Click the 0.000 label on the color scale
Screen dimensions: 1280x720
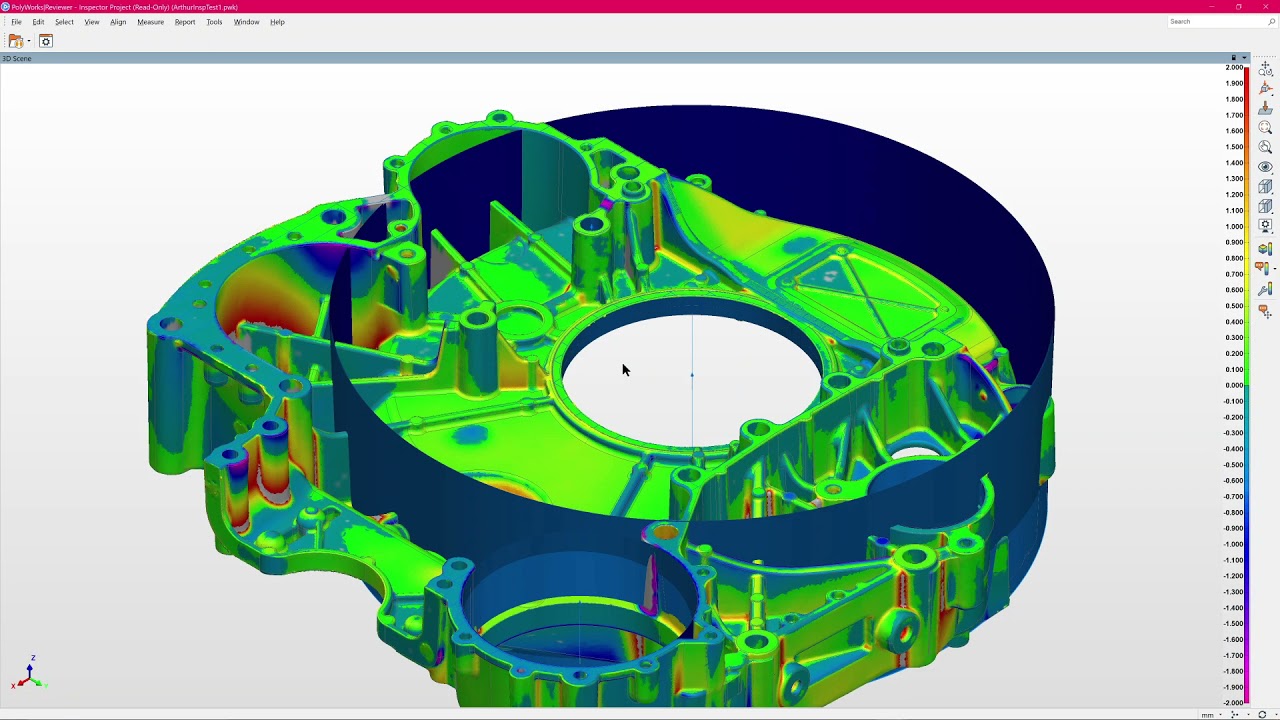1234,385
